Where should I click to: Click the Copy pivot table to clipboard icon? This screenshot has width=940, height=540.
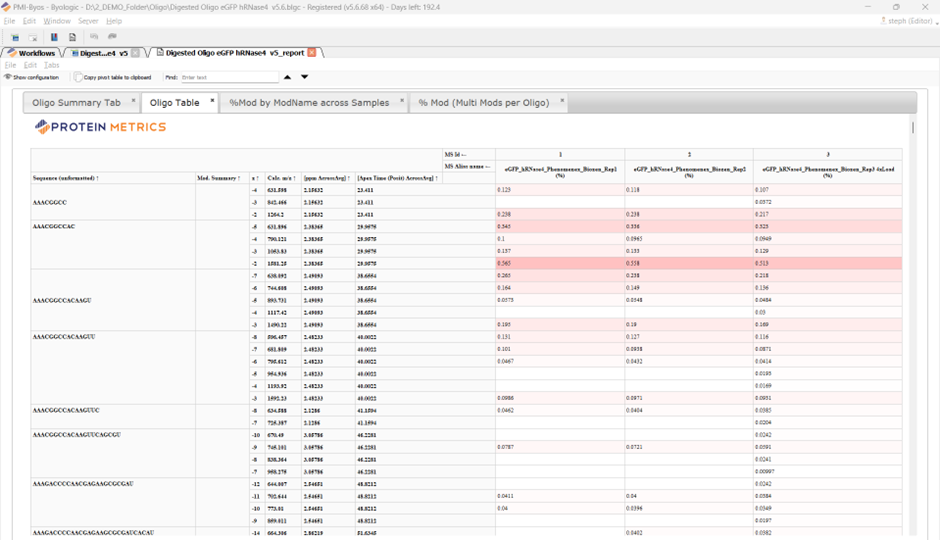coord(79,77)
